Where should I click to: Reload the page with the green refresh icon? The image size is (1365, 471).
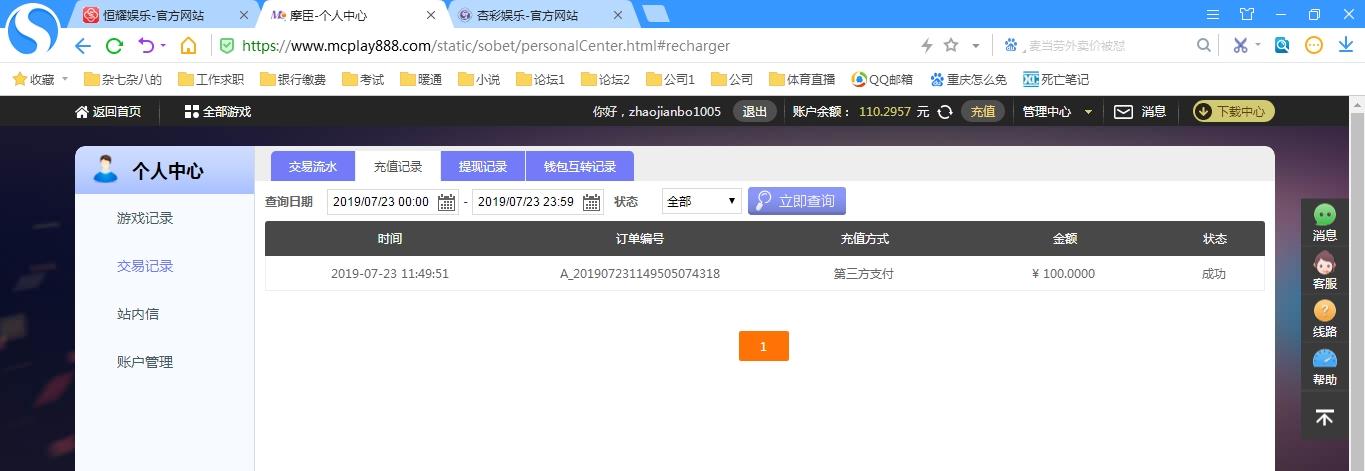click(114, 46)
